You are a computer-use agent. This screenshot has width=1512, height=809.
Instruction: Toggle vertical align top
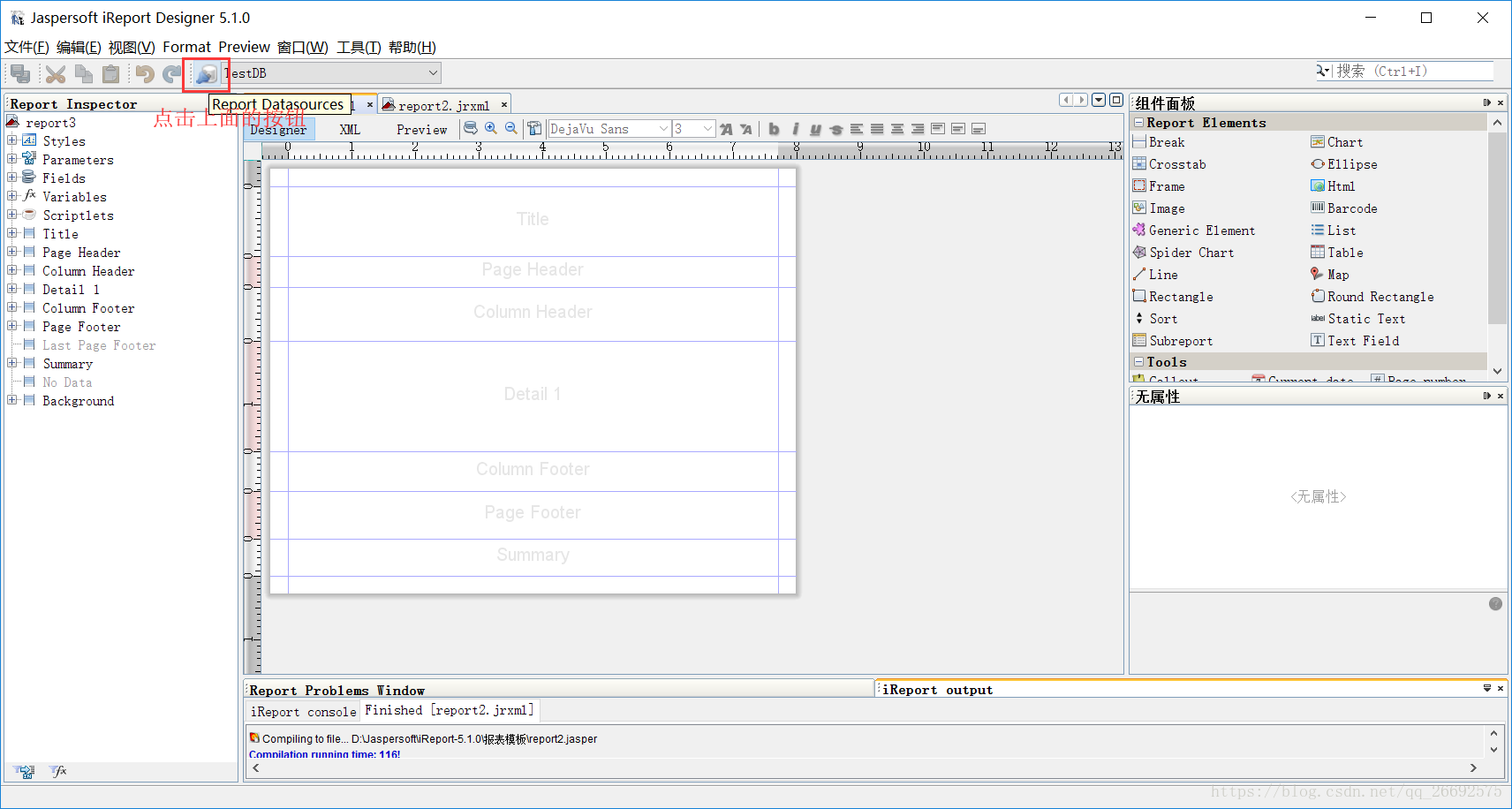(938, 129)
